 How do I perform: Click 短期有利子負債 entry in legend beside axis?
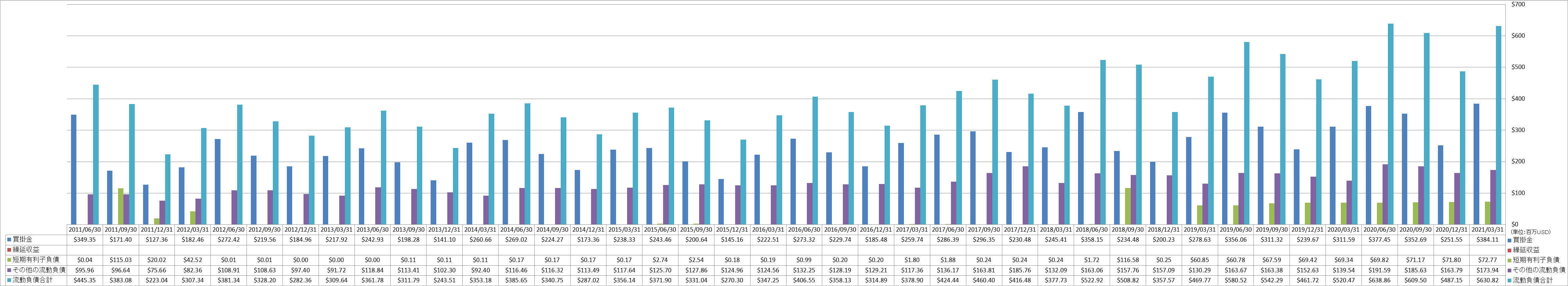(x=1536, y=260)
